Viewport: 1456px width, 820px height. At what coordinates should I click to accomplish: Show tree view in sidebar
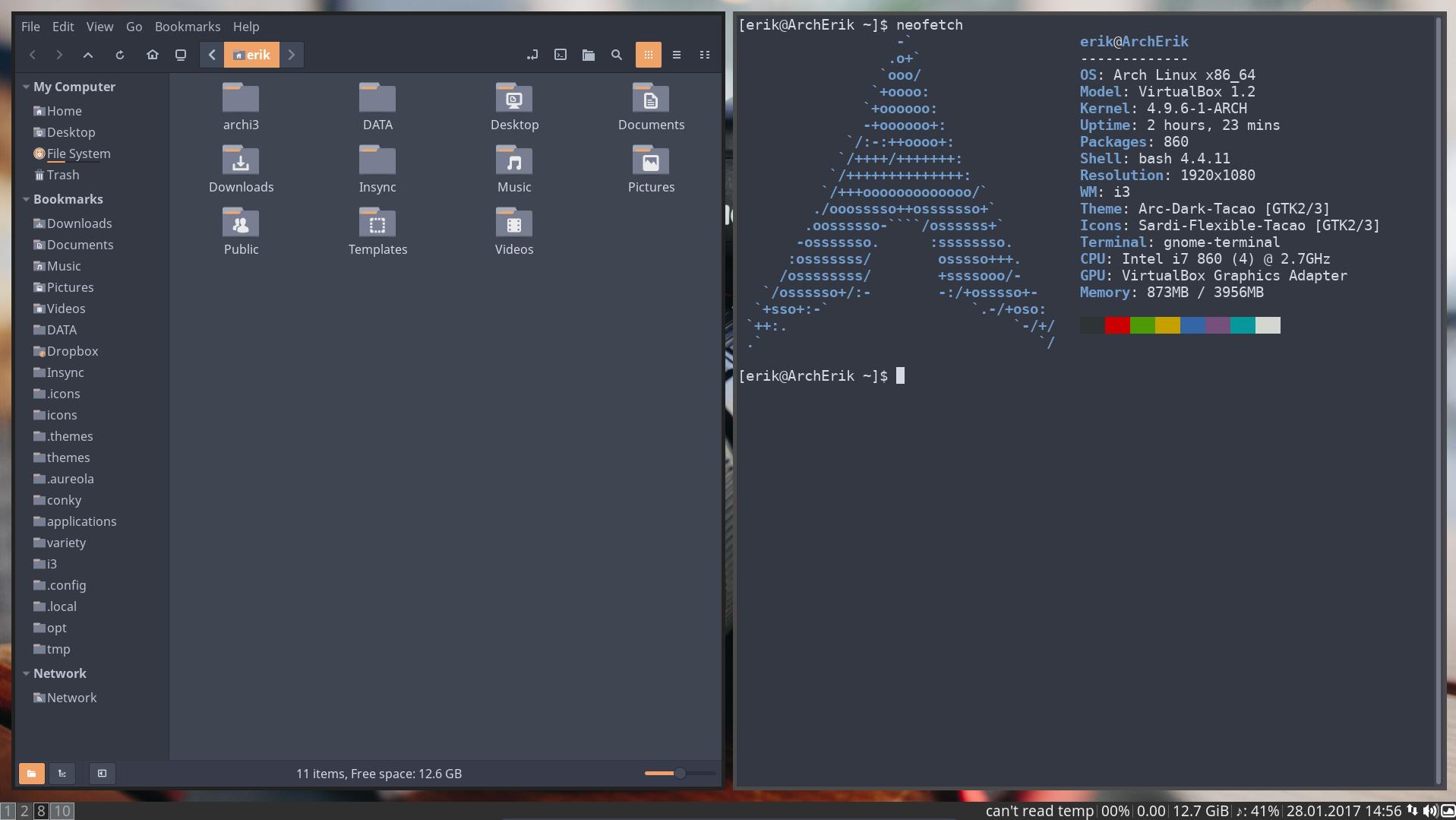coord(62,774)
